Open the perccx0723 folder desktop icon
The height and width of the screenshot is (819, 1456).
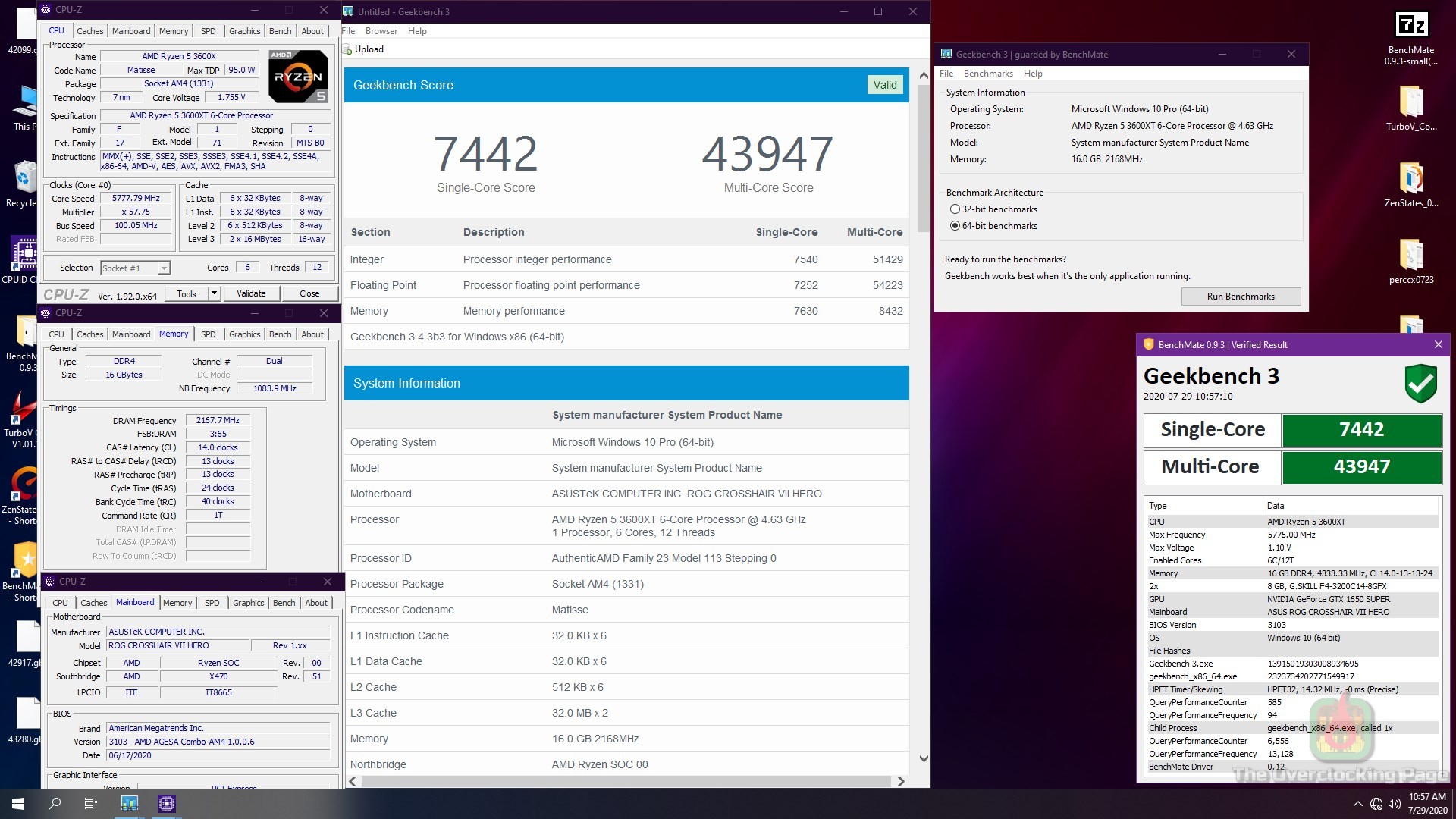coord(1410,256)
